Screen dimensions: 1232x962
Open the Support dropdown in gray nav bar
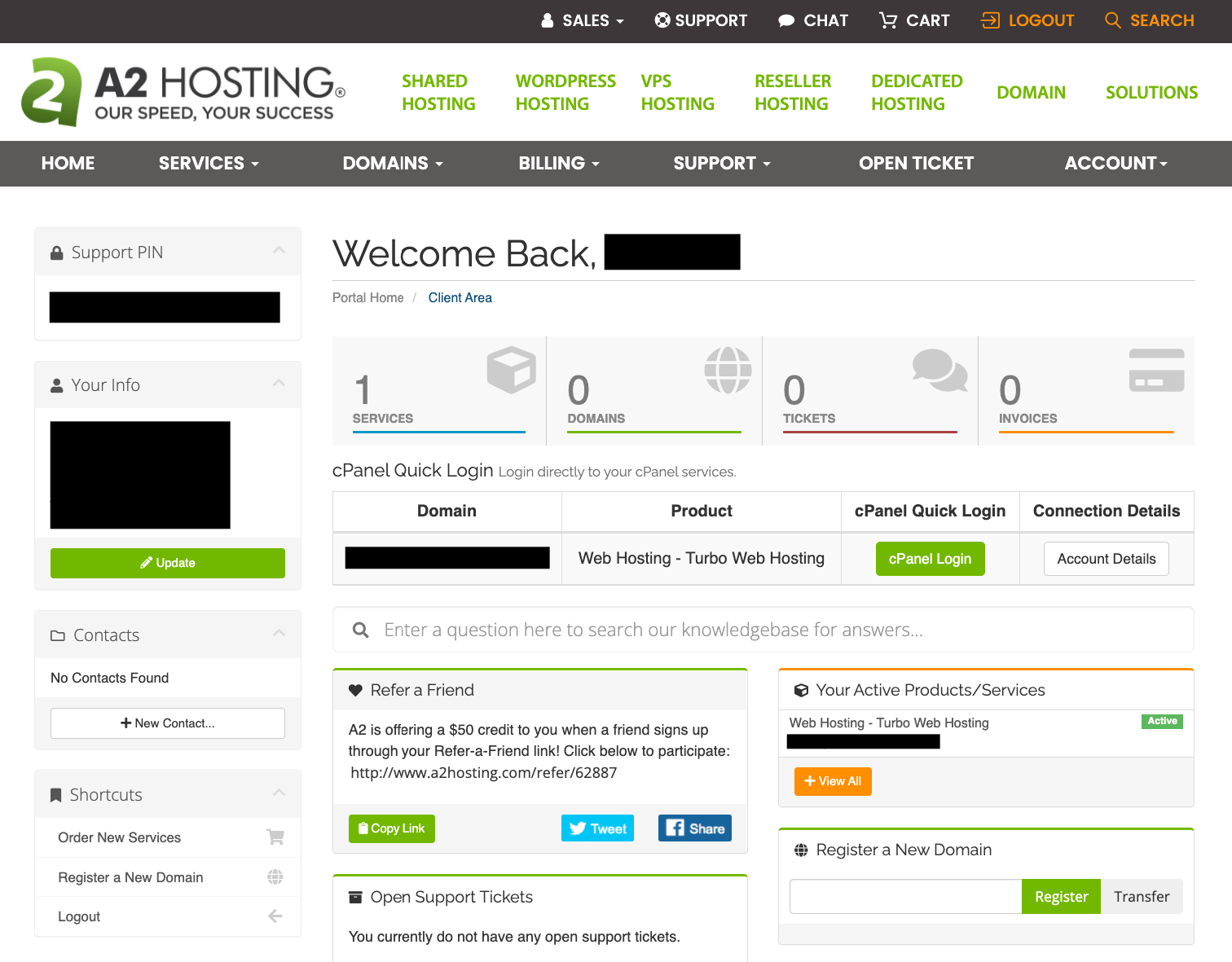click(722, 163)
